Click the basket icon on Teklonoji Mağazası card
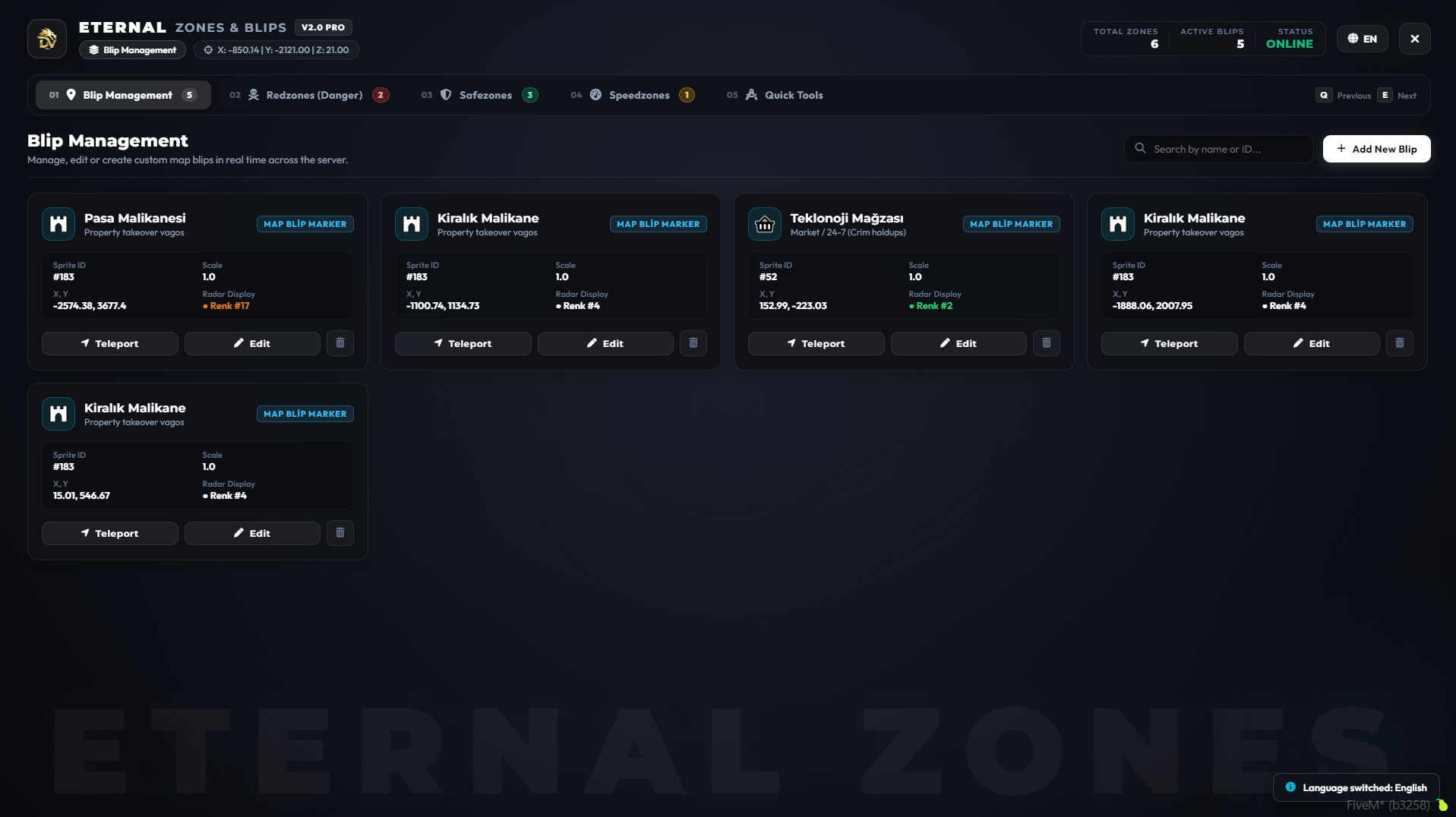This screenshot has width=1456, height=817. click(765, 224)
